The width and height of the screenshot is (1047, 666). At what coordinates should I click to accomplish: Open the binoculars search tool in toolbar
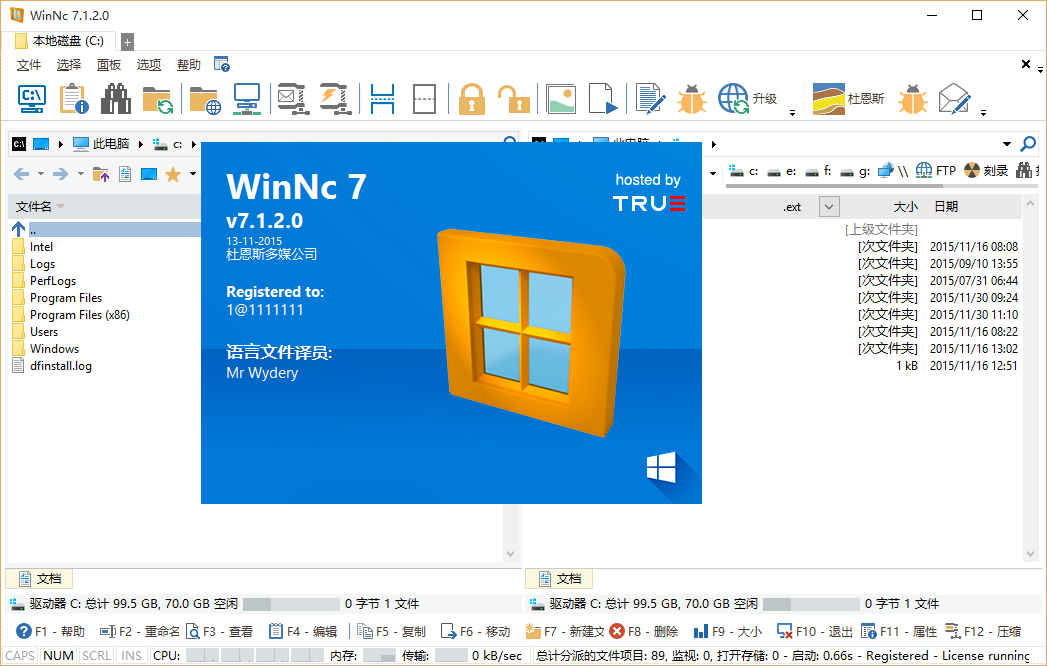point(117,99)
